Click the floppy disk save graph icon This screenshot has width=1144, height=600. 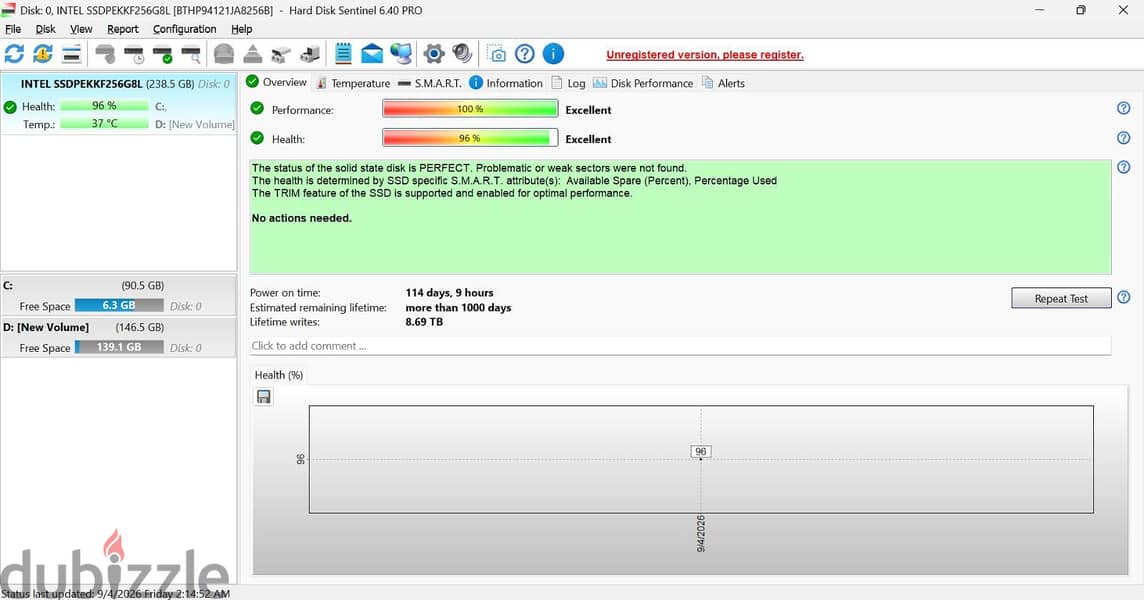[263, 396]
